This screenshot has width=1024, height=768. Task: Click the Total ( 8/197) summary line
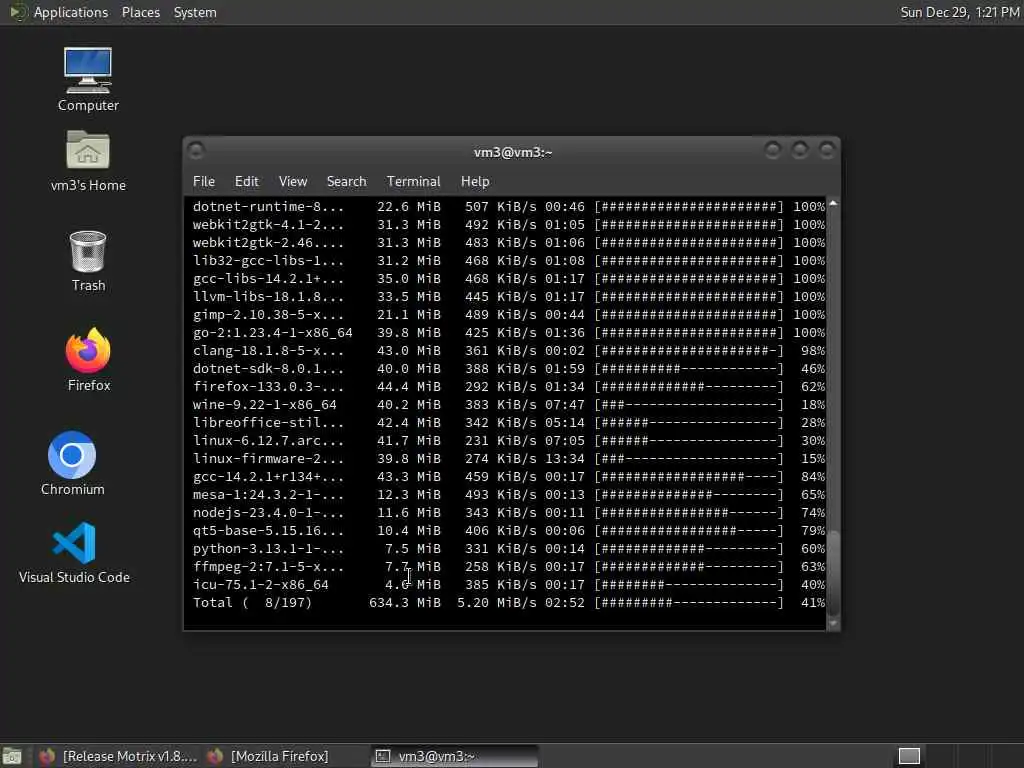(x=509, y=603)
